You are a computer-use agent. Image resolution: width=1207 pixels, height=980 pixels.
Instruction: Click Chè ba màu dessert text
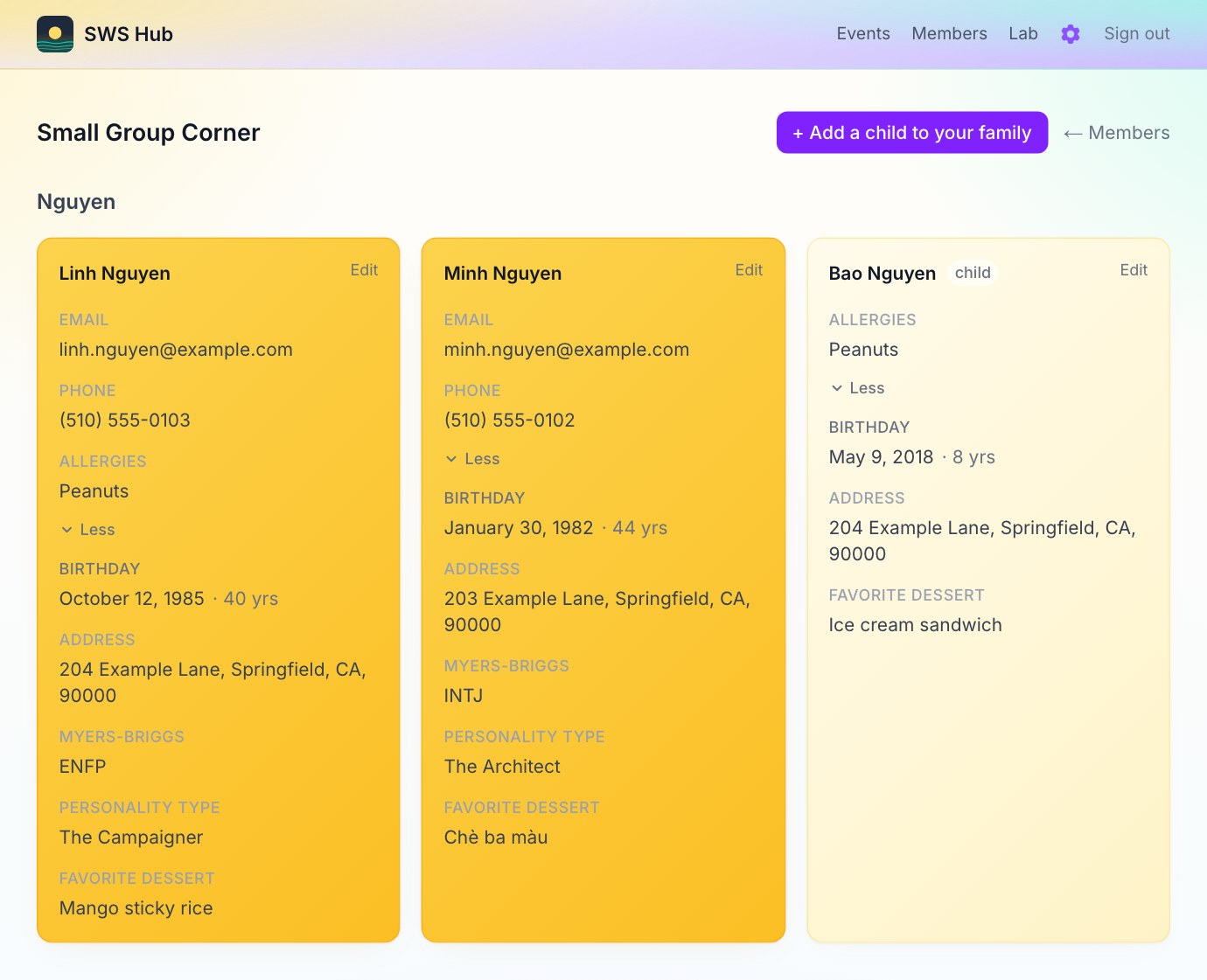(496, 838)
